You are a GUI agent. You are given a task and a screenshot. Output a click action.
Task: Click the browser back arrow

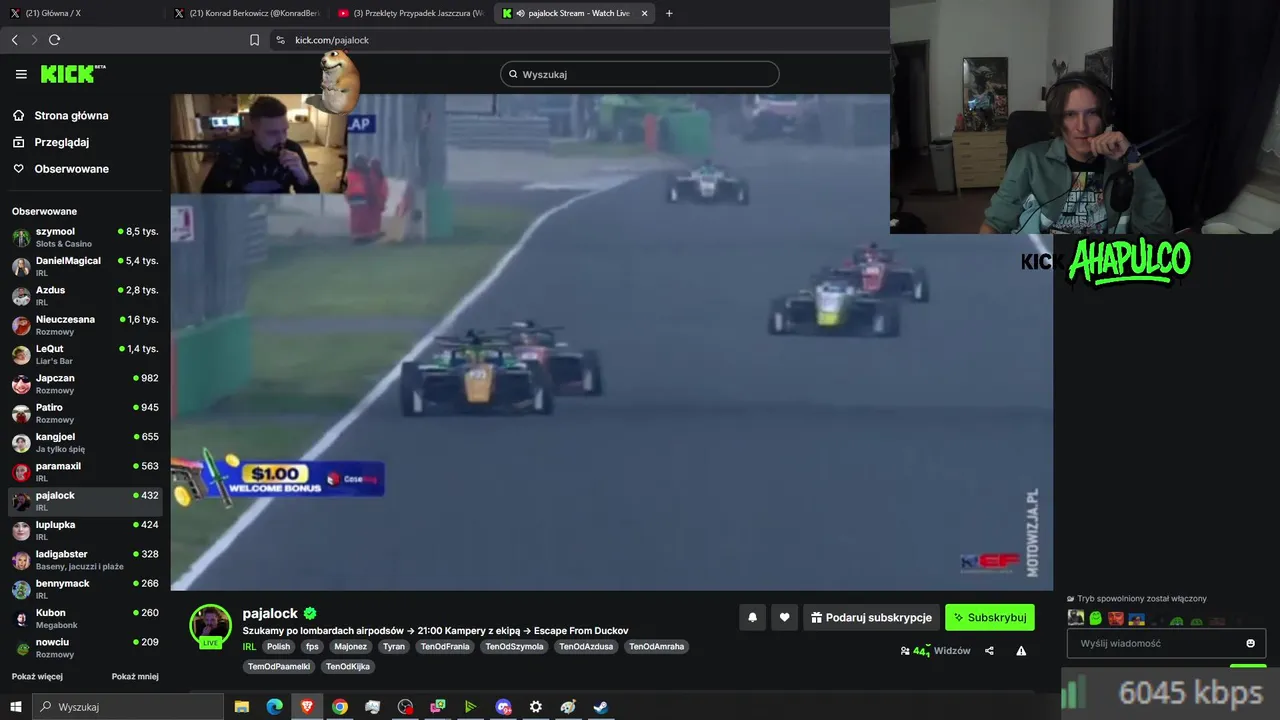coord(14,40)
